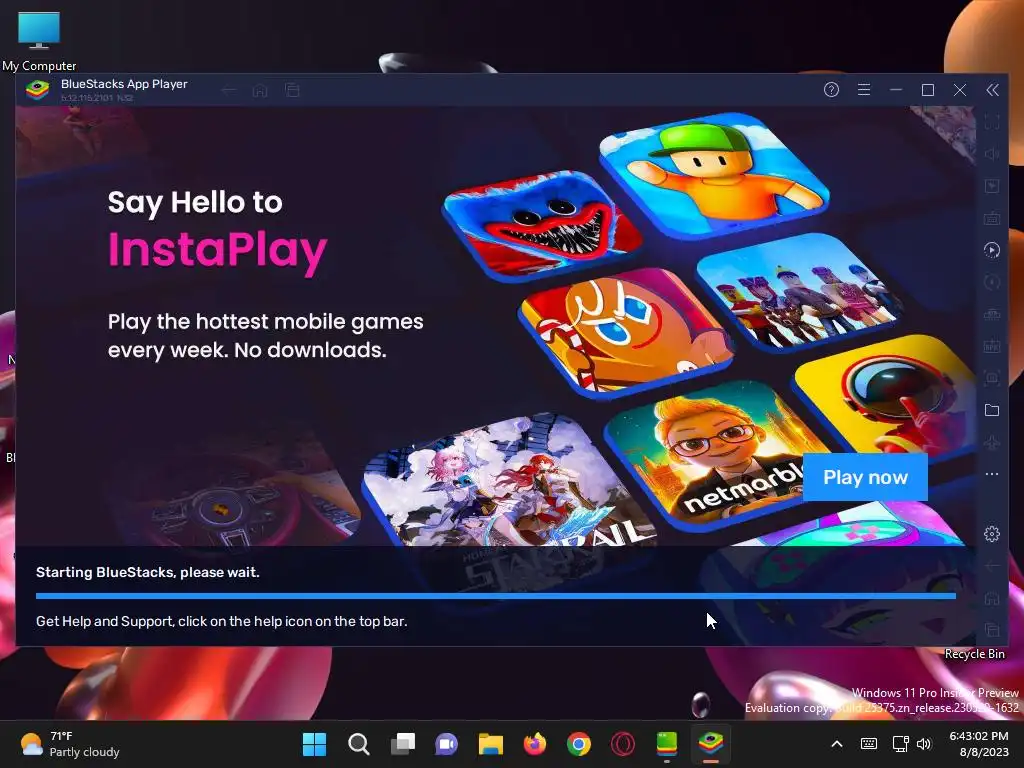Click the Starting BlueStacks progress bar
The width and height of the screenshot is (1024, 768).
click(496, 596)
